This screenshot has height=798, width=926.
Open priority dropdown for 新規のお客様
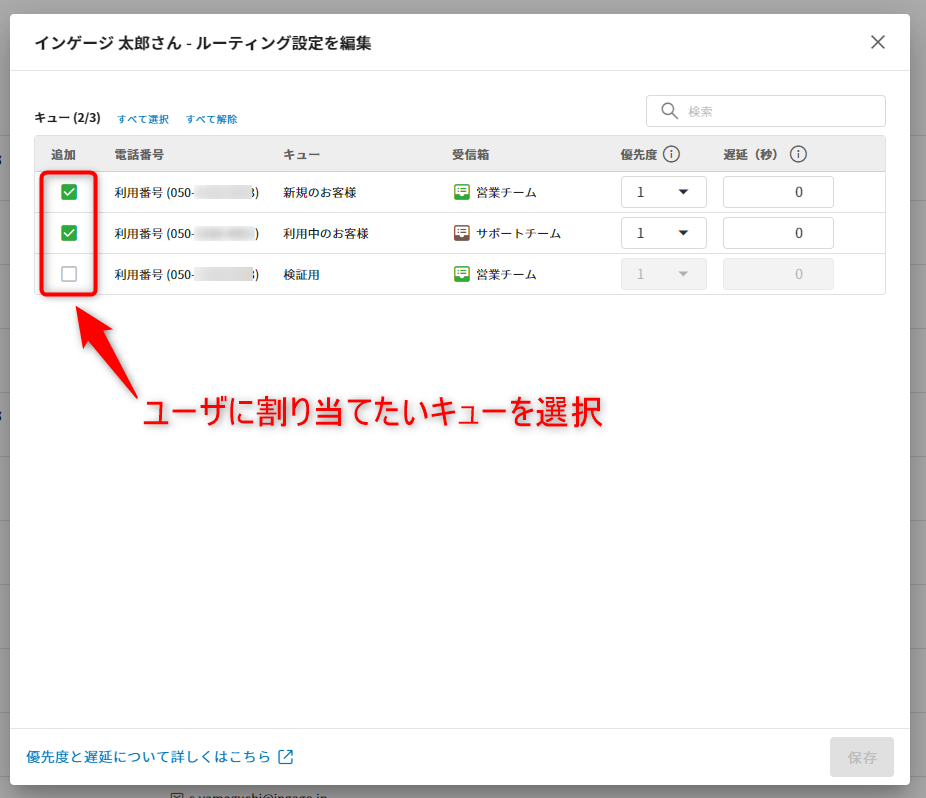point(664,192)
